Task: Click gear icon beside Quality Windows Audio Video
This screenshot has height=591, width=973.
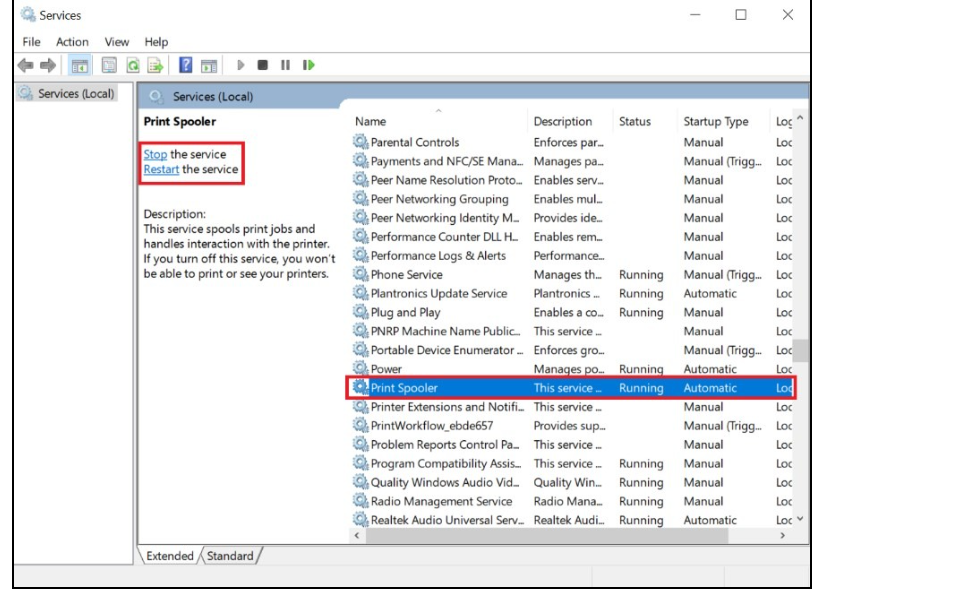Action: click(x=361, y=482)
